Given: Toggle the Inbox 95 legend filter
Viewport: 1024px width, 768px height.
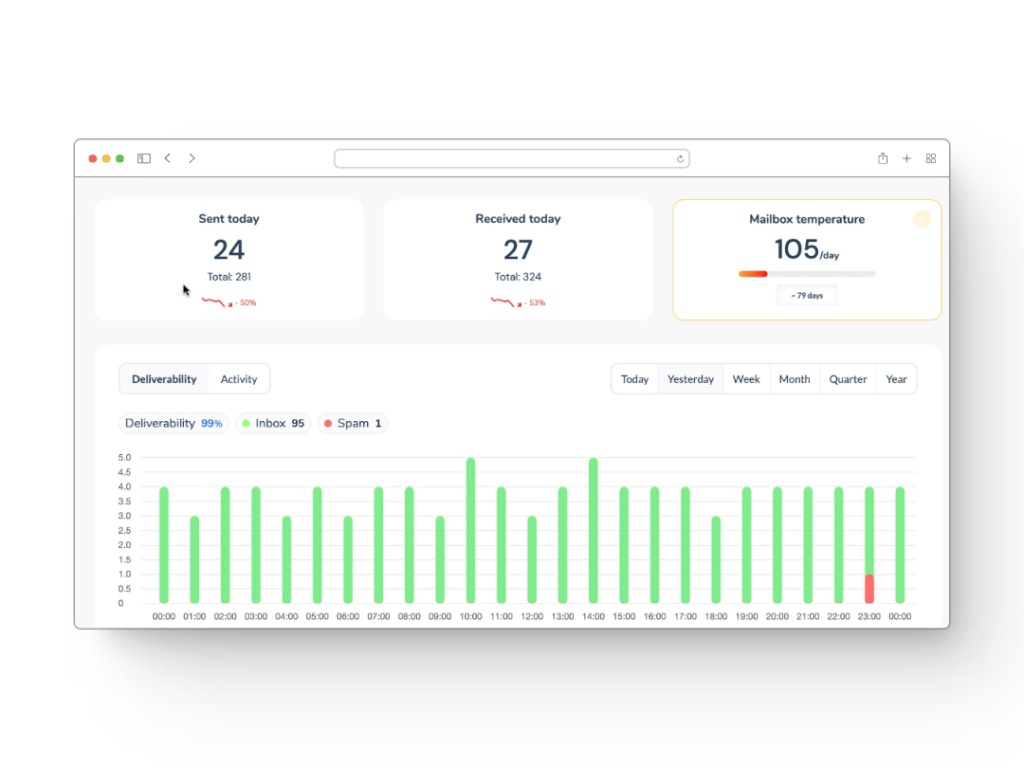Looking at the screenshot, I should click(274, 423).
